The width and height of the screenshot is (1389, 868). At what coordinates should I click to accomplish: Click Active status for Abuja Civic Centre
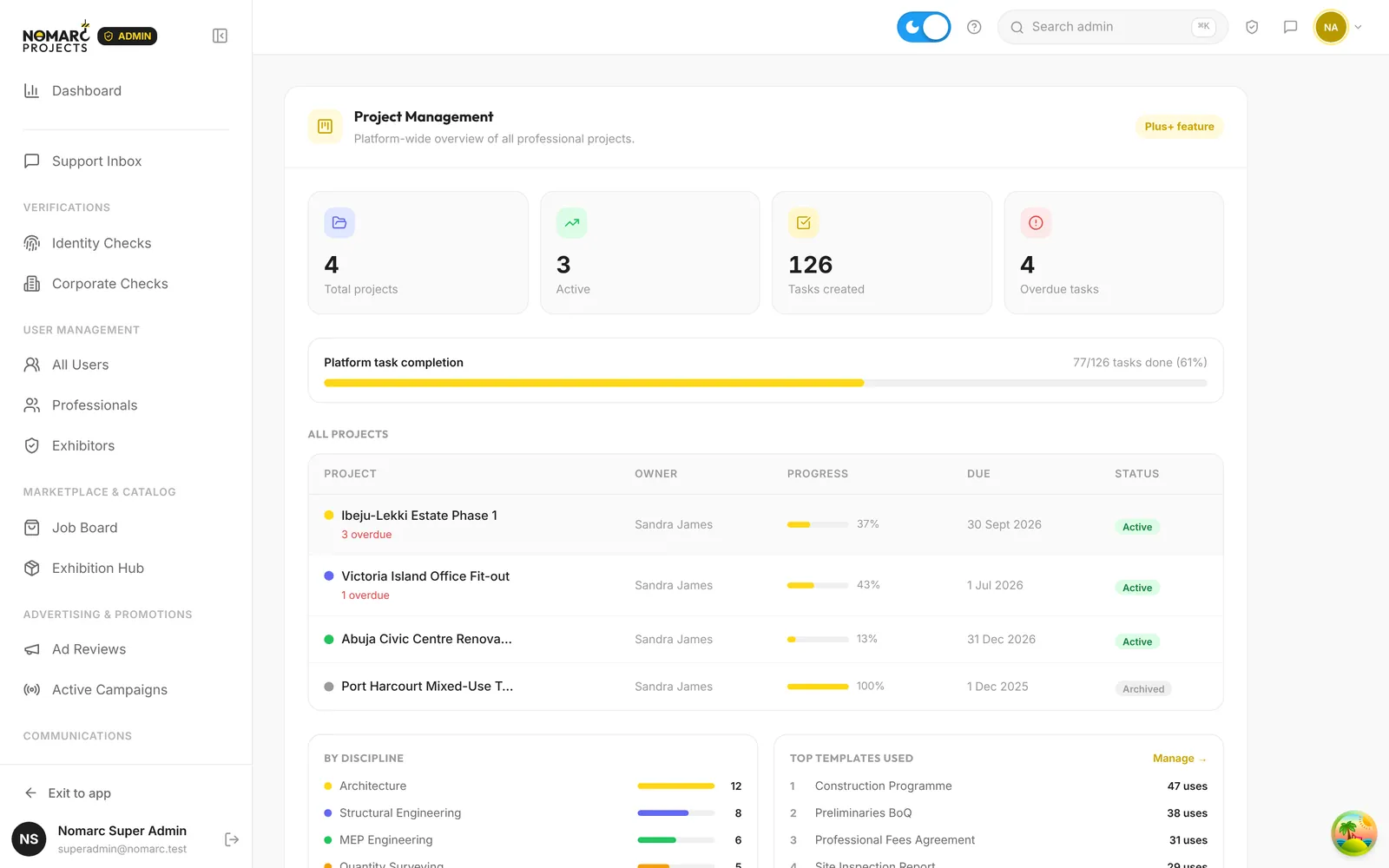tap(1137, 641)
